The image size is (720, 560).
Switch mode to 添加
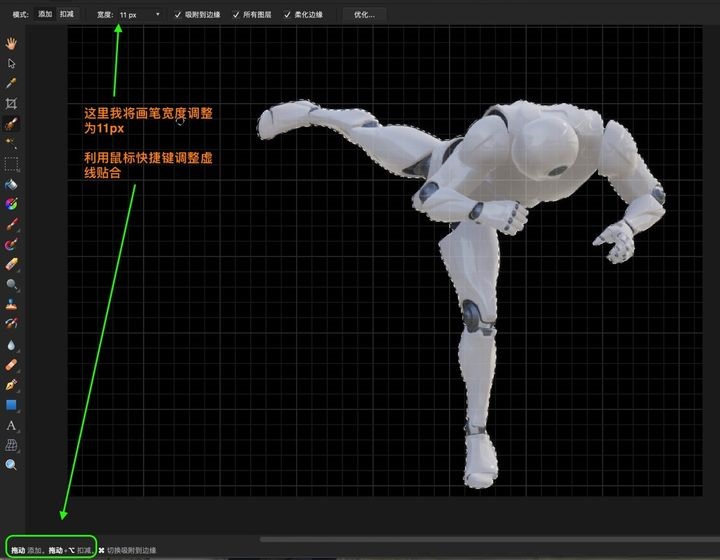[45, 15]
